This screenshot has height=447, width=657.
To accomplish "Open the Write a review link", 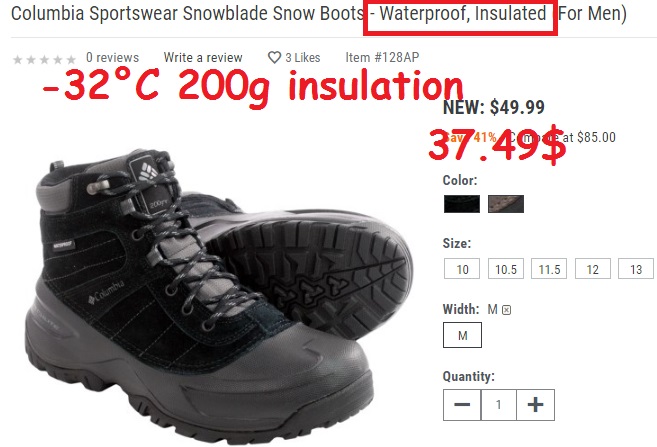I will tap(203, 57).
